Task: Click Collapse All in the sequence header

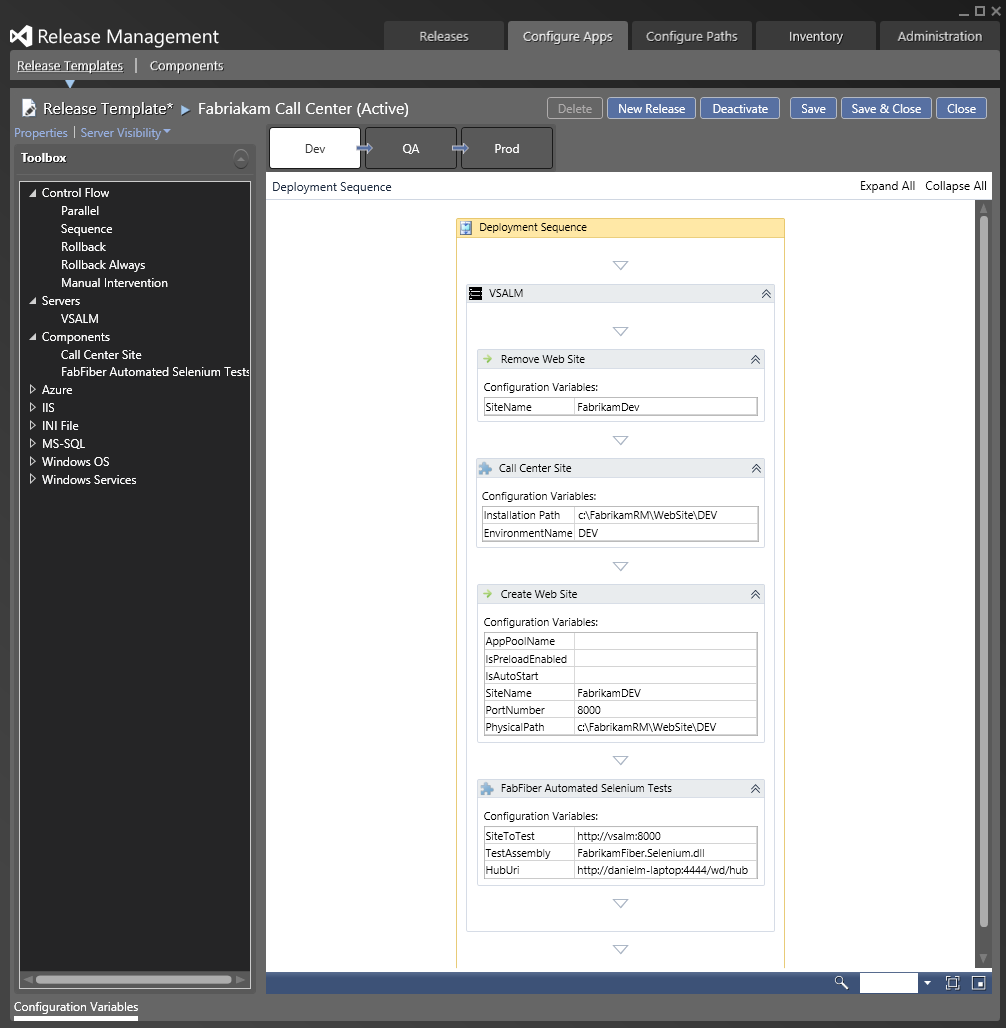Action: [956, 186]
